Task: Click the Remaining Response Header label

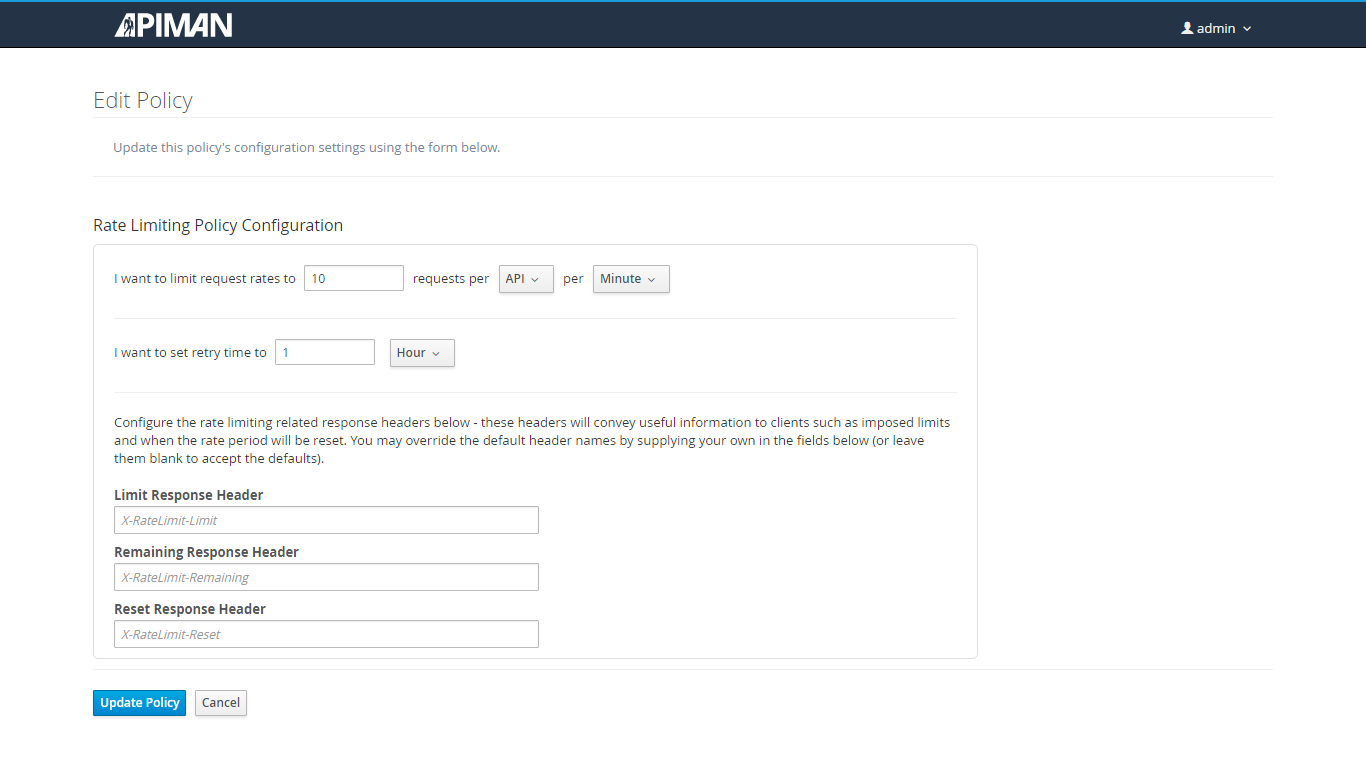Action: [206, 552]
